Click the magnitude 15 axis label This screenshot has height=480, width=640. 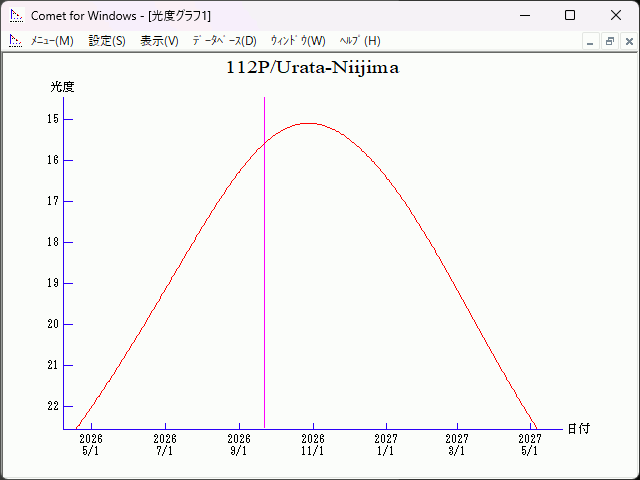pyautogui.click(x=52, y=119)
